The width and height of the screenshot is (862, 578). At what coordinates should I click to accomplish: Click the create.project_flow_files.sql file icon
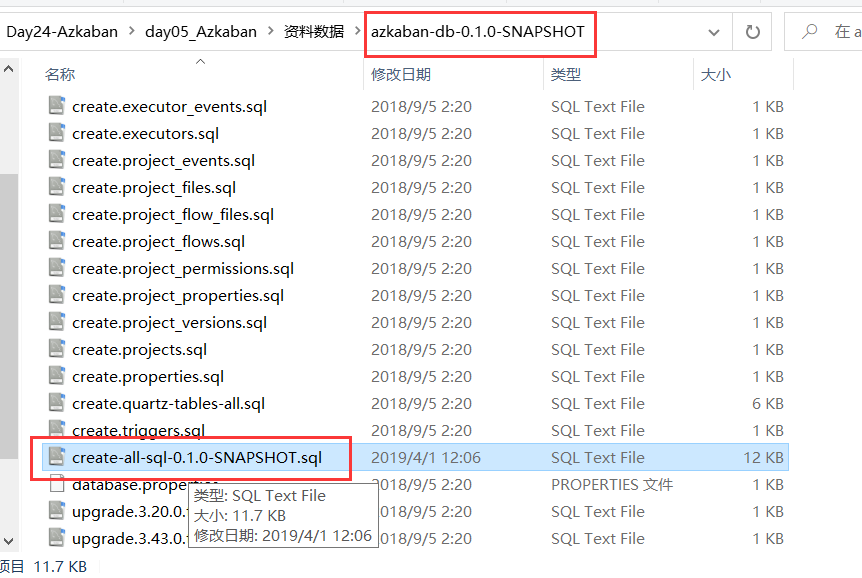click(x=57, y=213)
